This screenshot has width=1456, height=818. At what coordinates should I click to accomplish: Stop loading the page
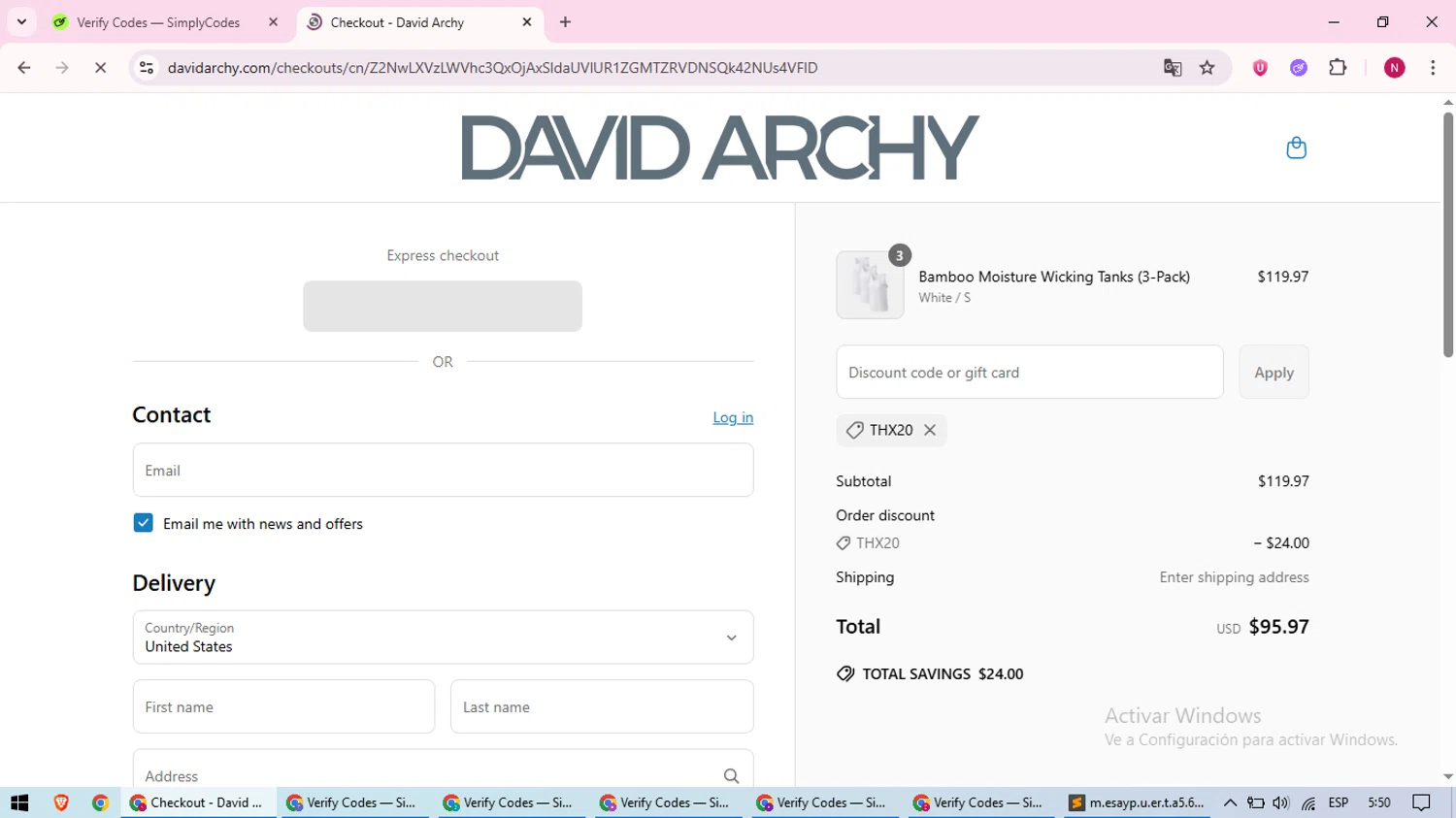coord(100,68)
